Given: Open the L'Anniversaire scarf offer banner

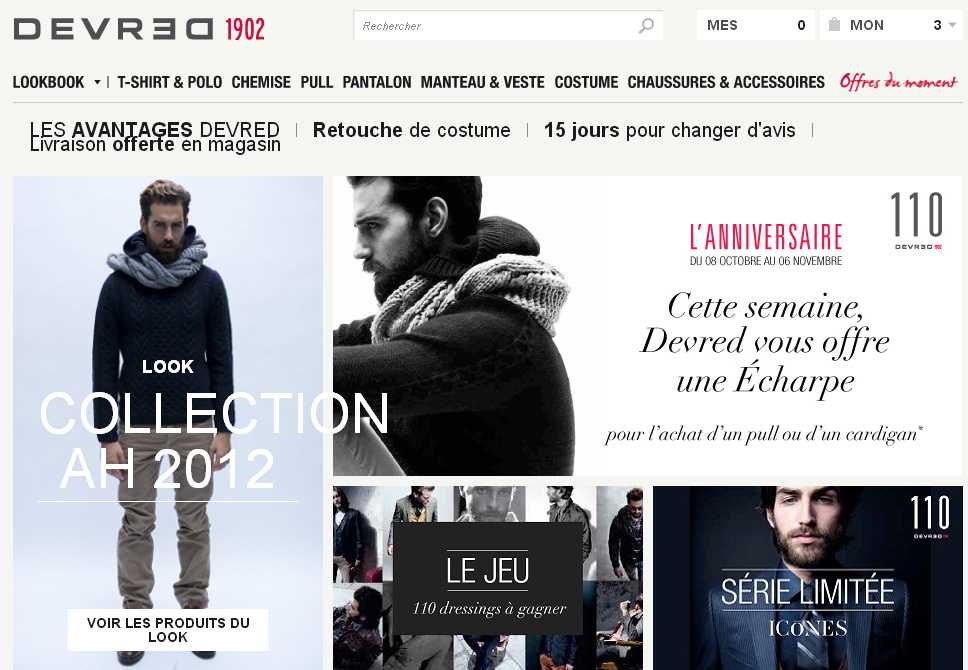Looking at the screenshot, I should click(647, 325).
